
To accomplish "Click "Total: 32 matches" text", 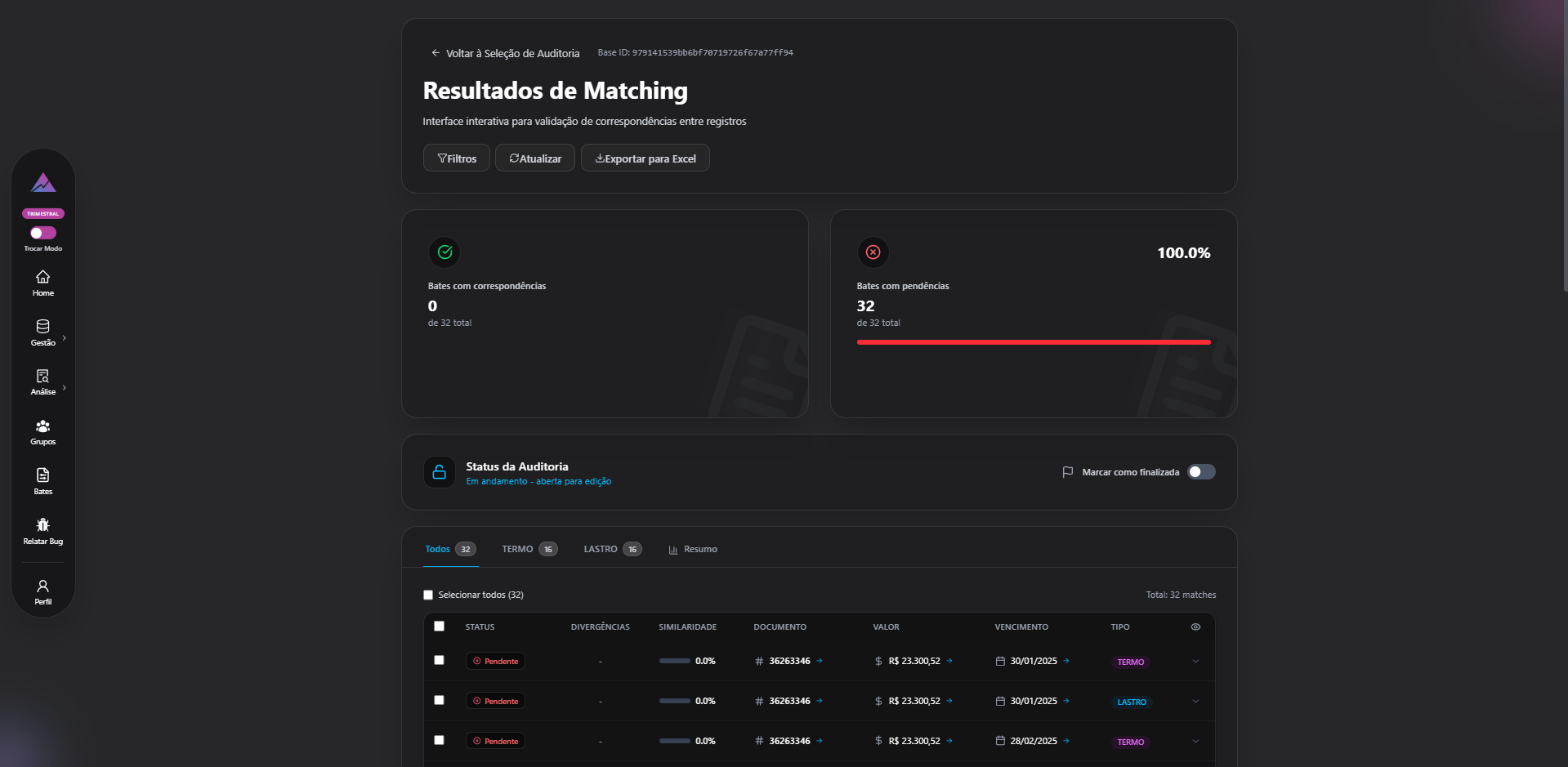I will click(x=1181, y=595).
